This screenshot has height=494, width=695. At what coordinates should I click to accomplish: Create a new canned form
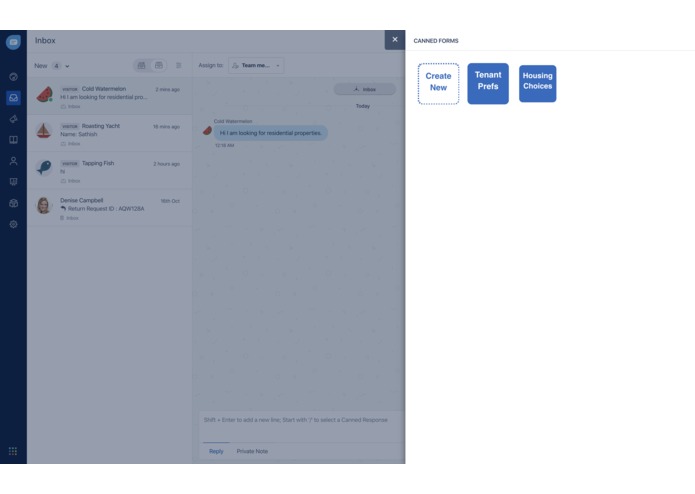point(438,83)
